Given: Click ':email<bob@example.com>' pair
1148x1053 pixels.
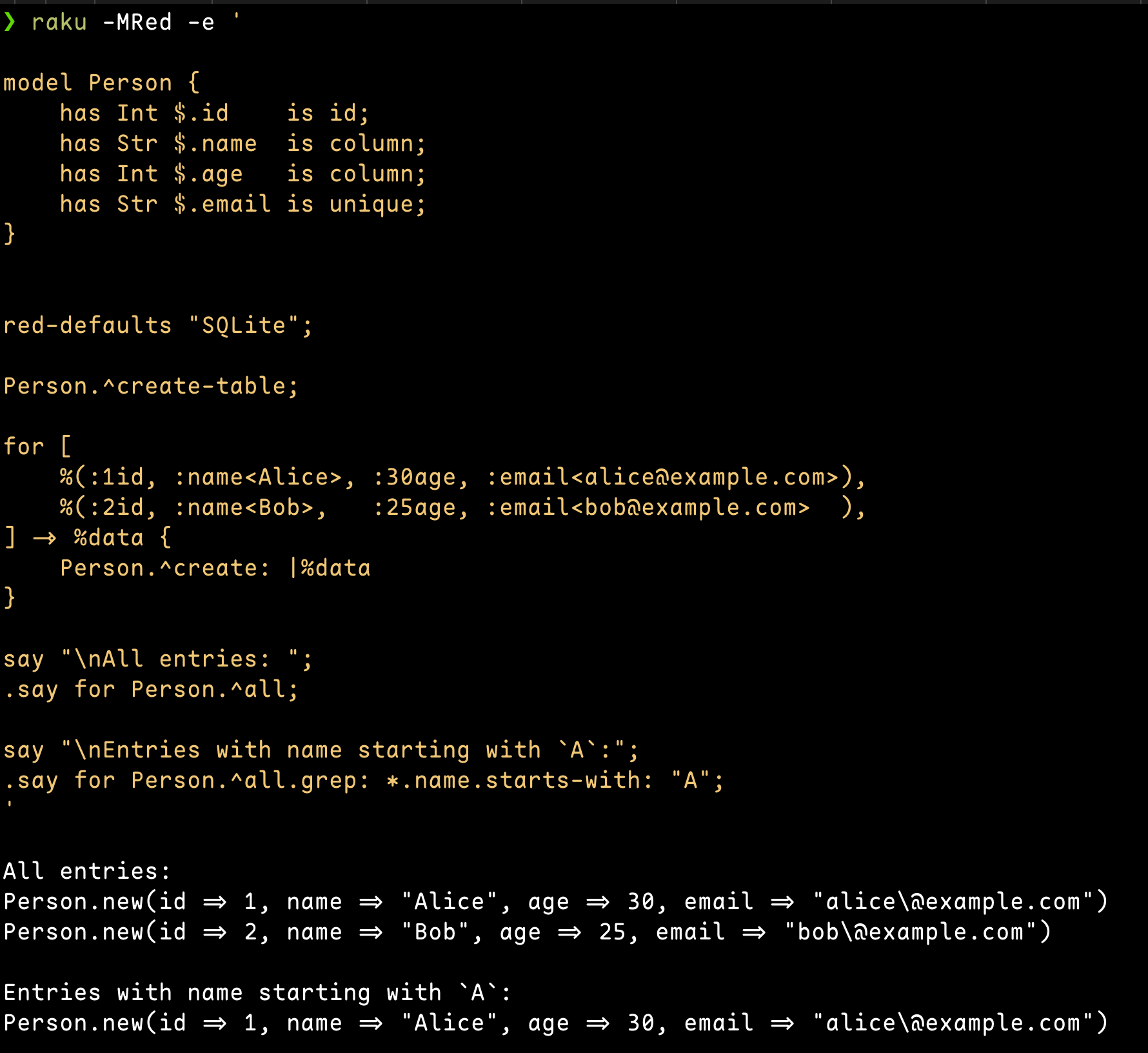Looking at the screenshot, I should click(648, 508).
